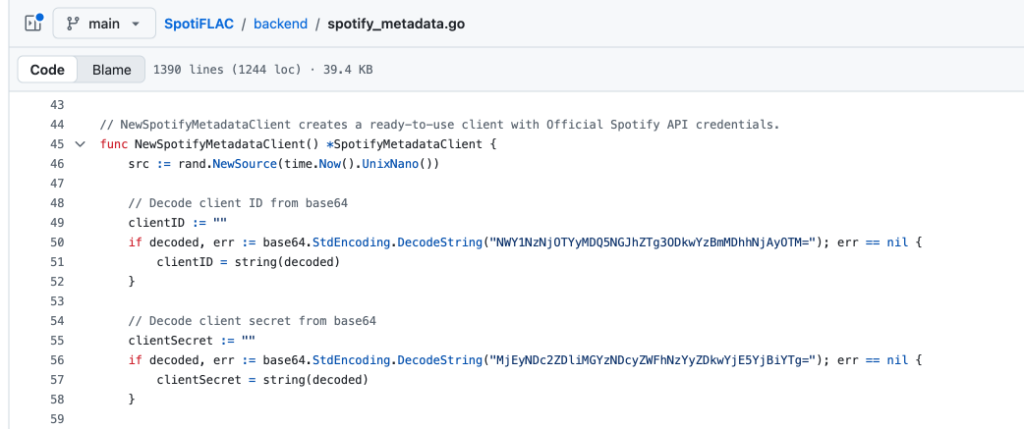Click line number 44 in the gutter
Screen dimensions: 1024x429
point(56,125)
